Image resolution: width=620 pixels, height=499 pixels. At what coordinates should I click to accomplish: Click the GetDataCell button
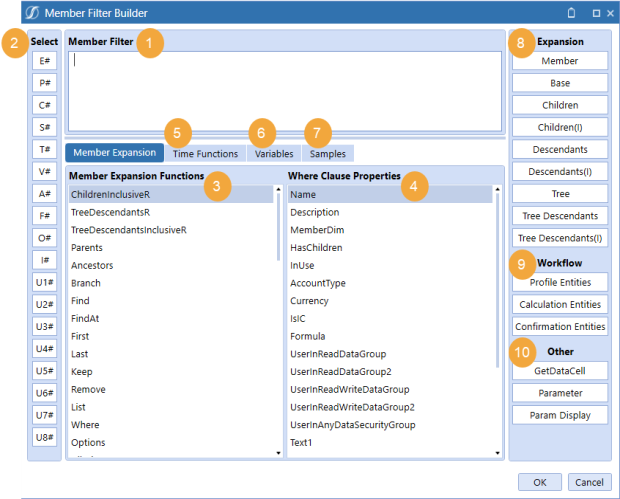coord(559,371)
